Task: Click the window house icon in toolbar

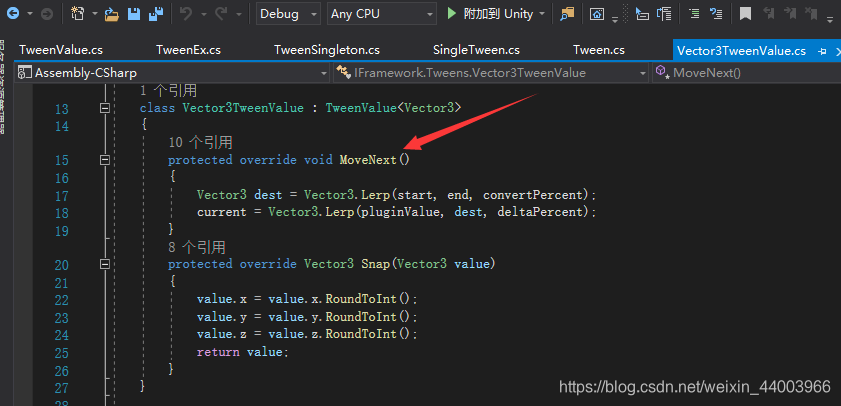Action: coord(597,14)
